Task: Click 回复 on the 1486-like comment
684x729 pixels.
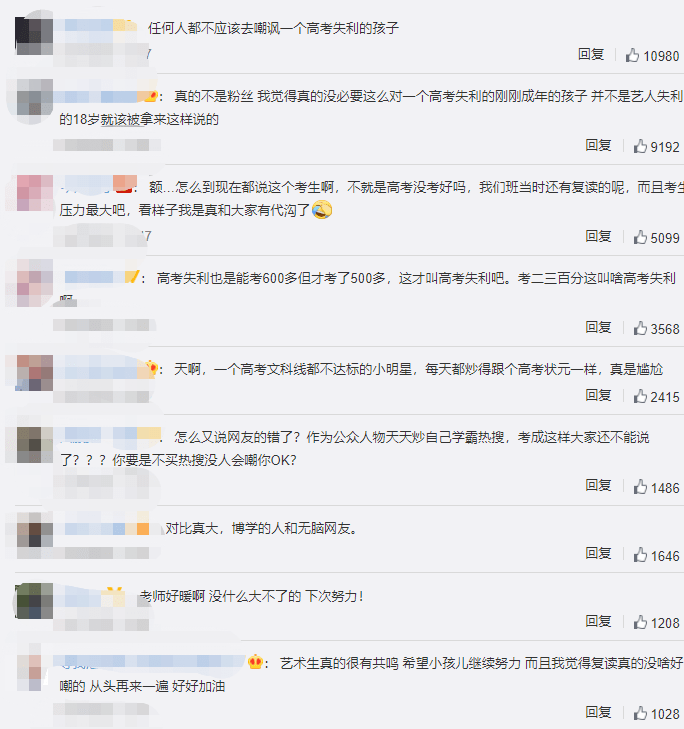Action: pos(598,486)
